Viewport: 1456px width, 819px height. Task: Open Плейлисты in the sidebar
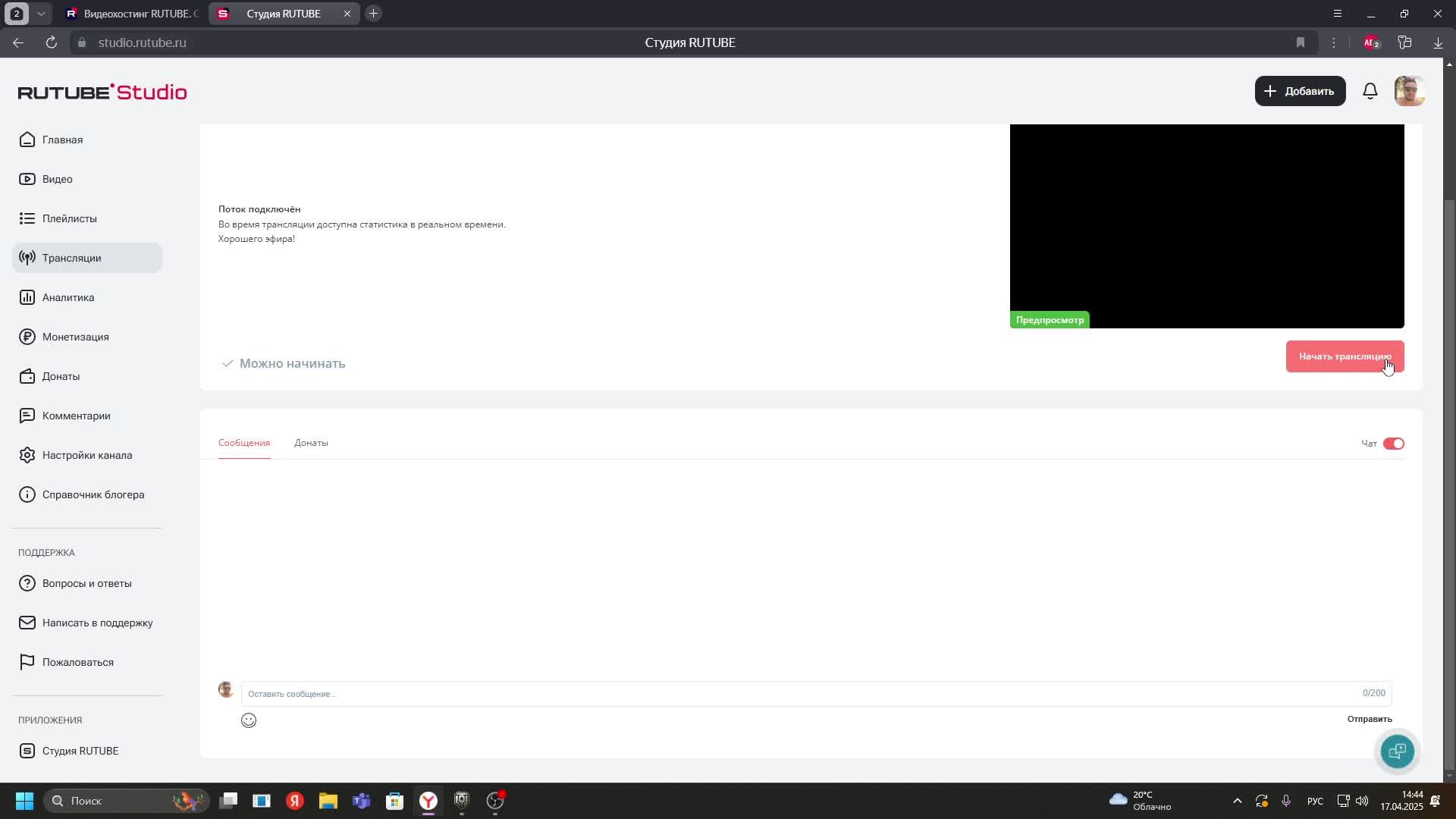point(69,218)
